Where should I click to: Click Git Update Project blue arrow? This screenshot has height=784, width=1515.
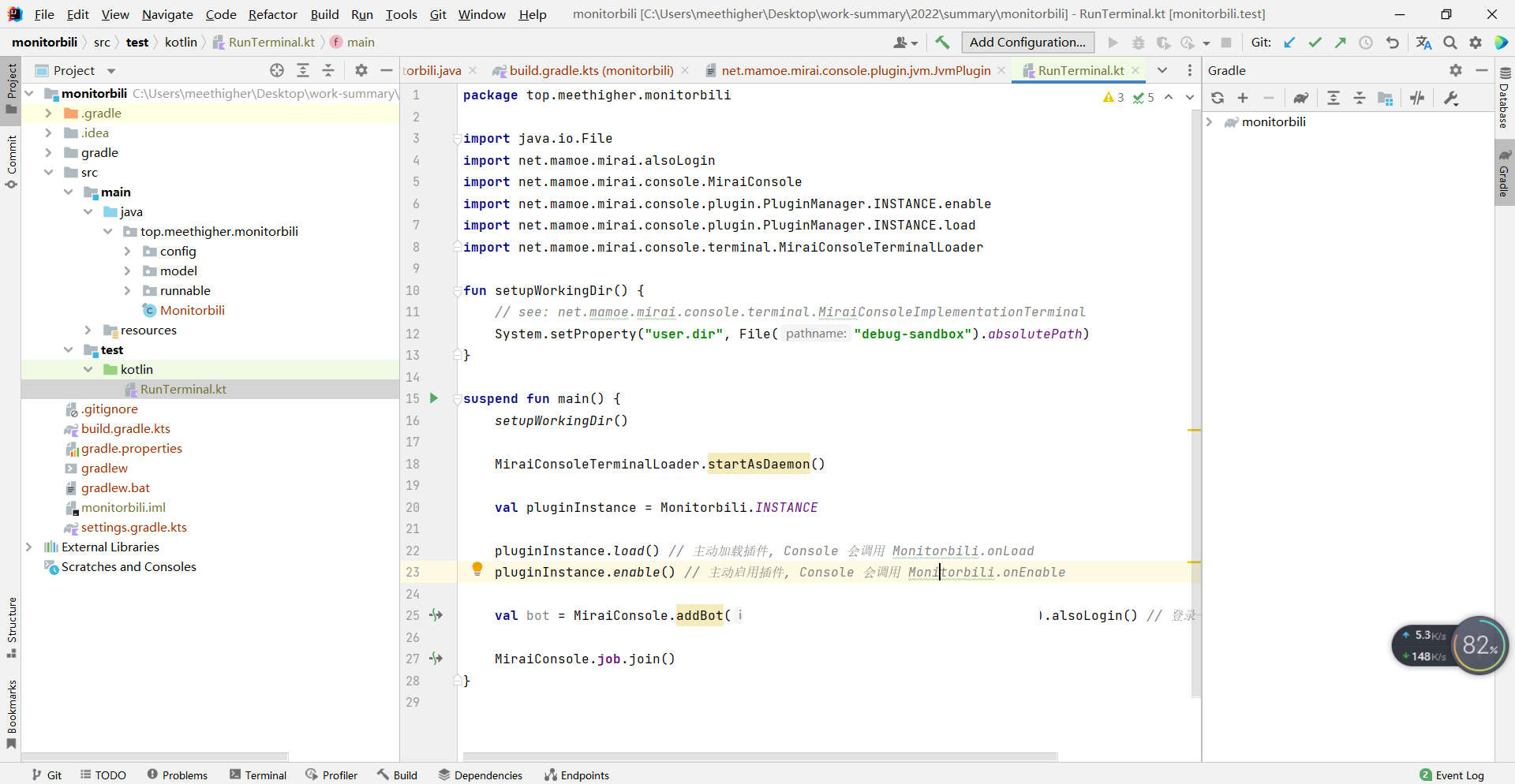(x=1289, y=43)
